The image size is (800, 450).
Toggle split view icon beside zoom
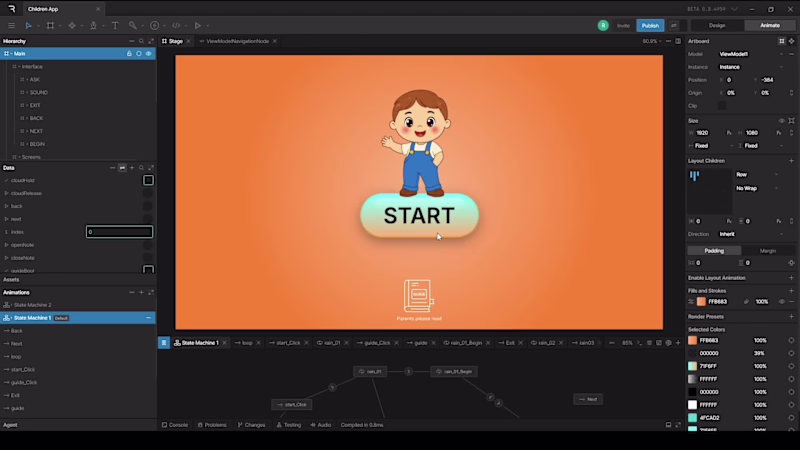pos(678,41)
